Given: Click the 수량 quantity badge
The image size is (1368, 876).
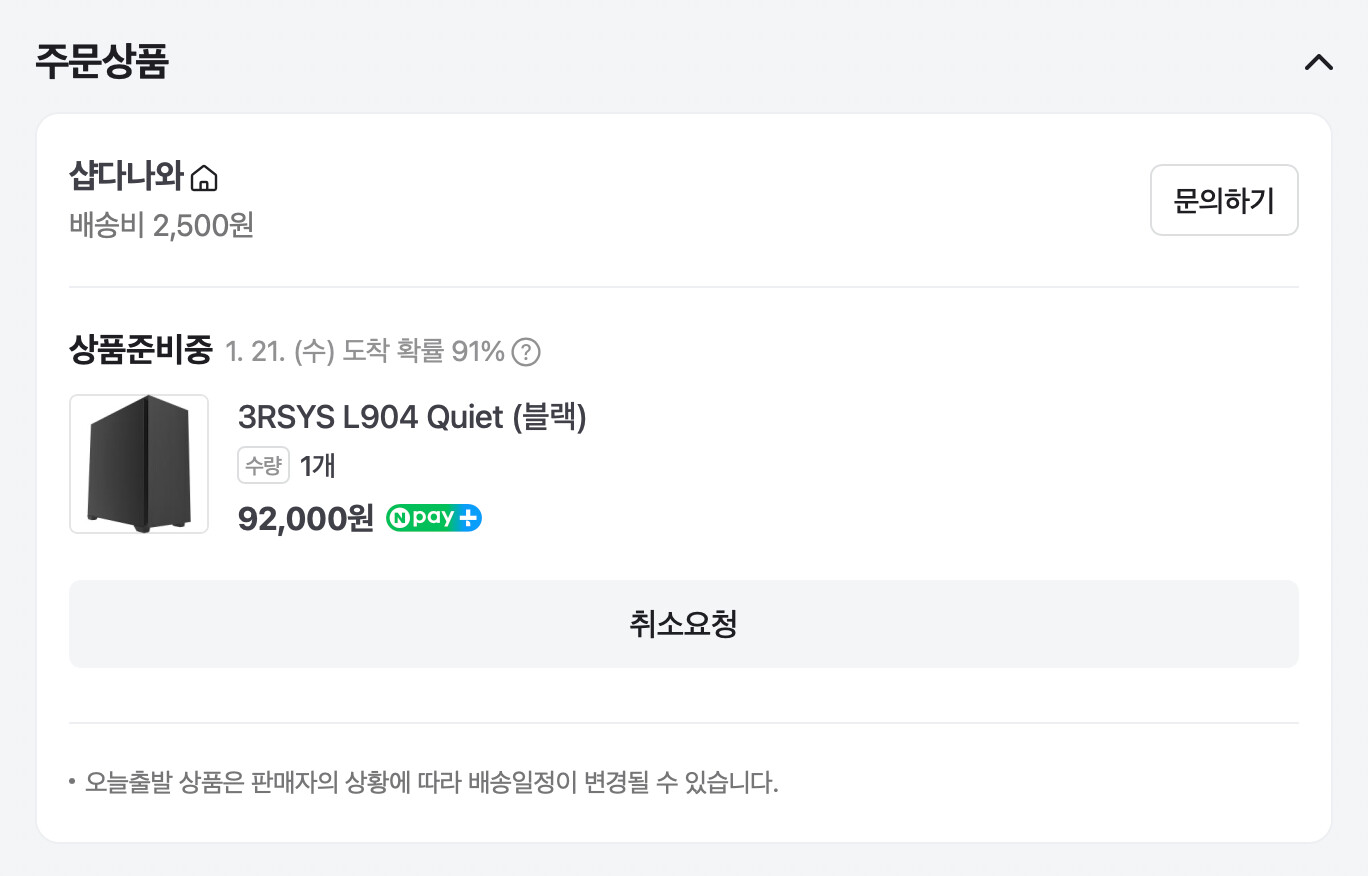Looking at the screenshot, I should point(263,465).
